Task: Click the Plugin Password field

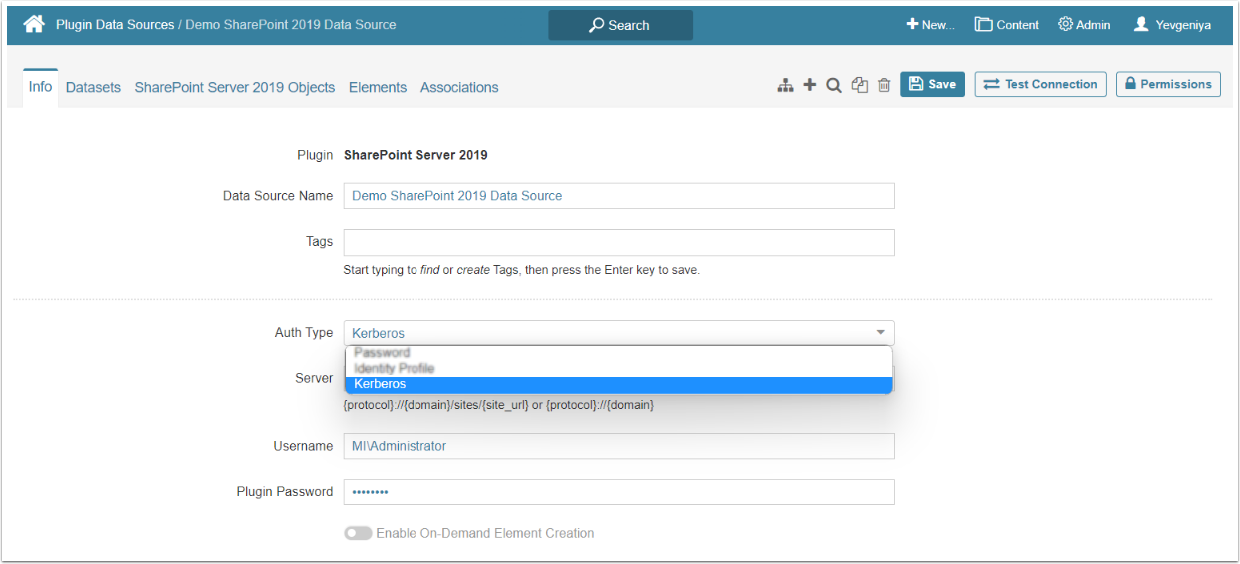Action: [619, 492]
